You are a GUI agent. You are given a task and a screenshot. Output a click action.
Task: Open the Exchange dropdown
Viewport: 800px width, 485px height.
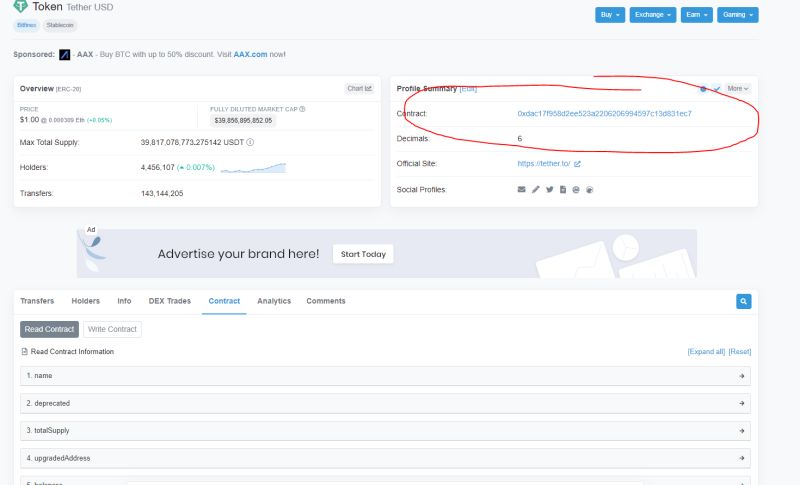click(653, 15)
